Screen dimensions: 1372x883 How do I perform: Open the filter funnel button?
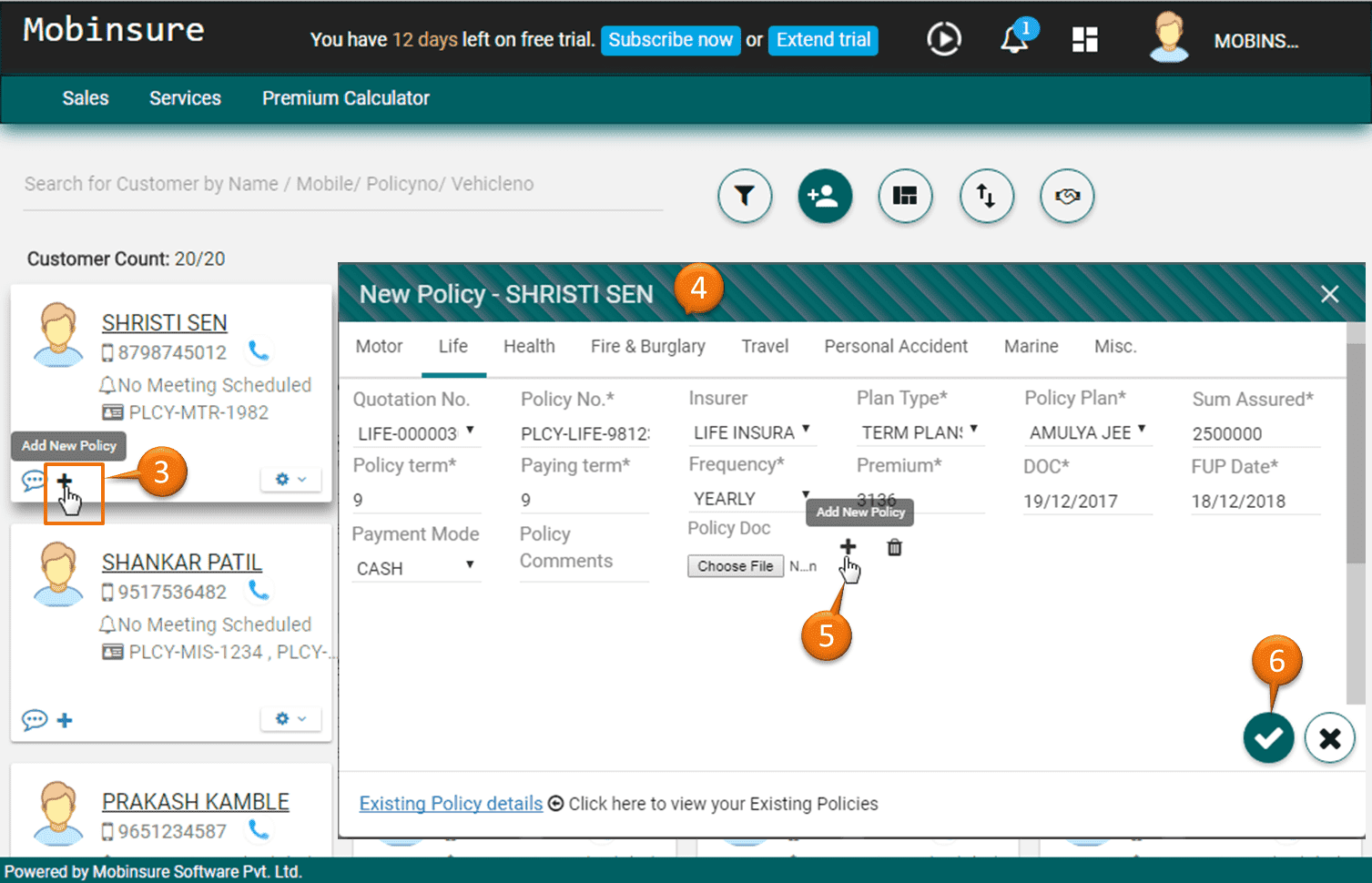click(745, 196)
